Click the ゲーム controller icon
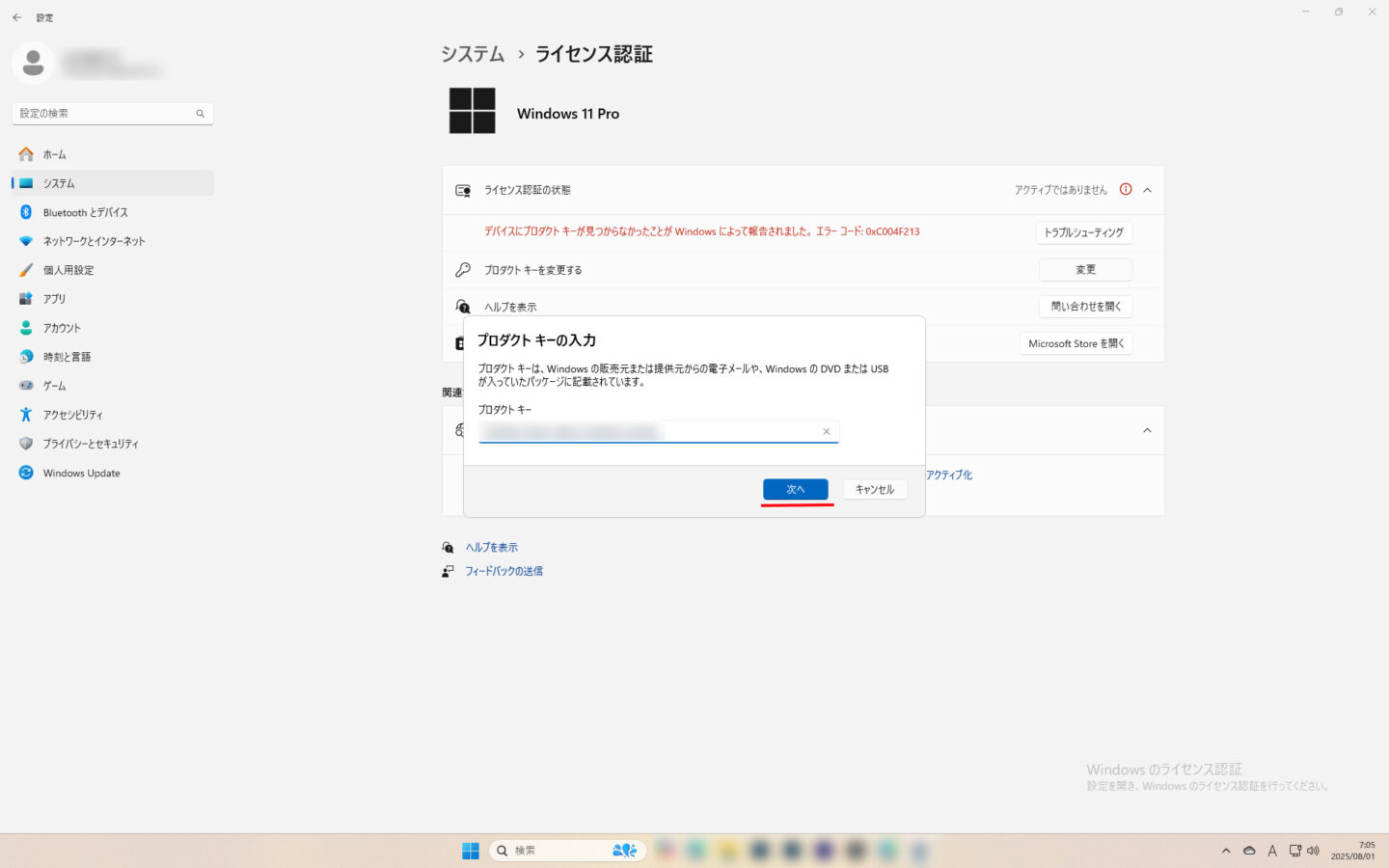Image resolution: width=1389 pixels, height=868 pixels. tap(26, 386)
